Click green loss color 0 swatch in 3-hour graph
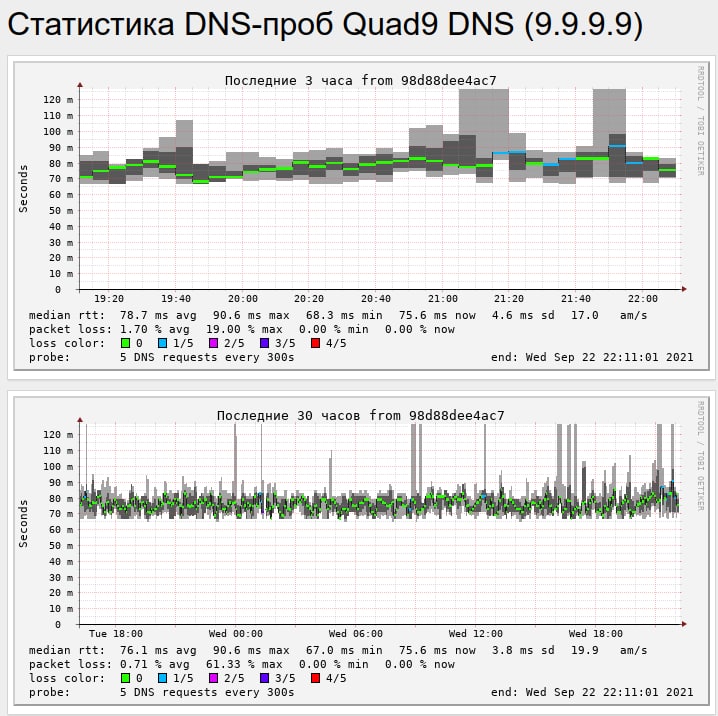The width and height of the screenshot is (718, 716). coord(125,343)
